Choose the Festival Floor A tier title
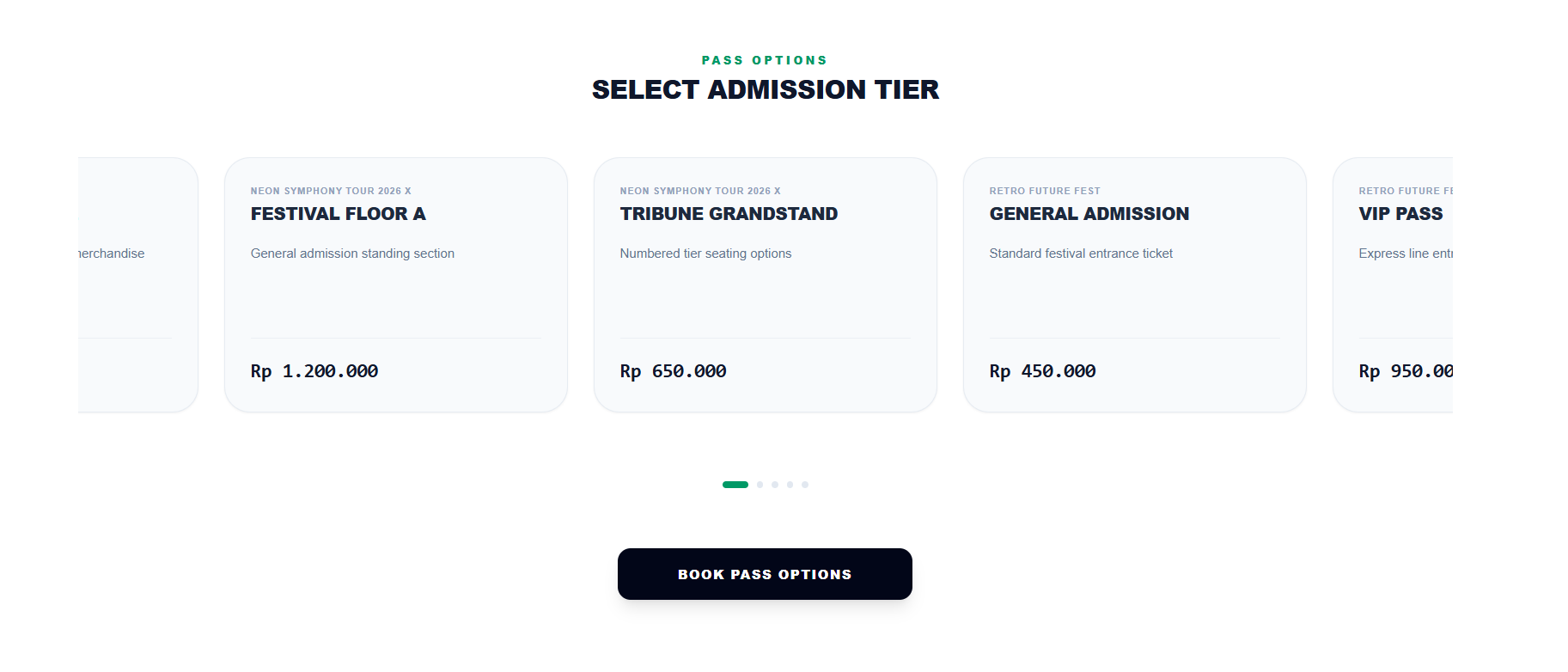The image size is (1568, 672). (339, 214)
